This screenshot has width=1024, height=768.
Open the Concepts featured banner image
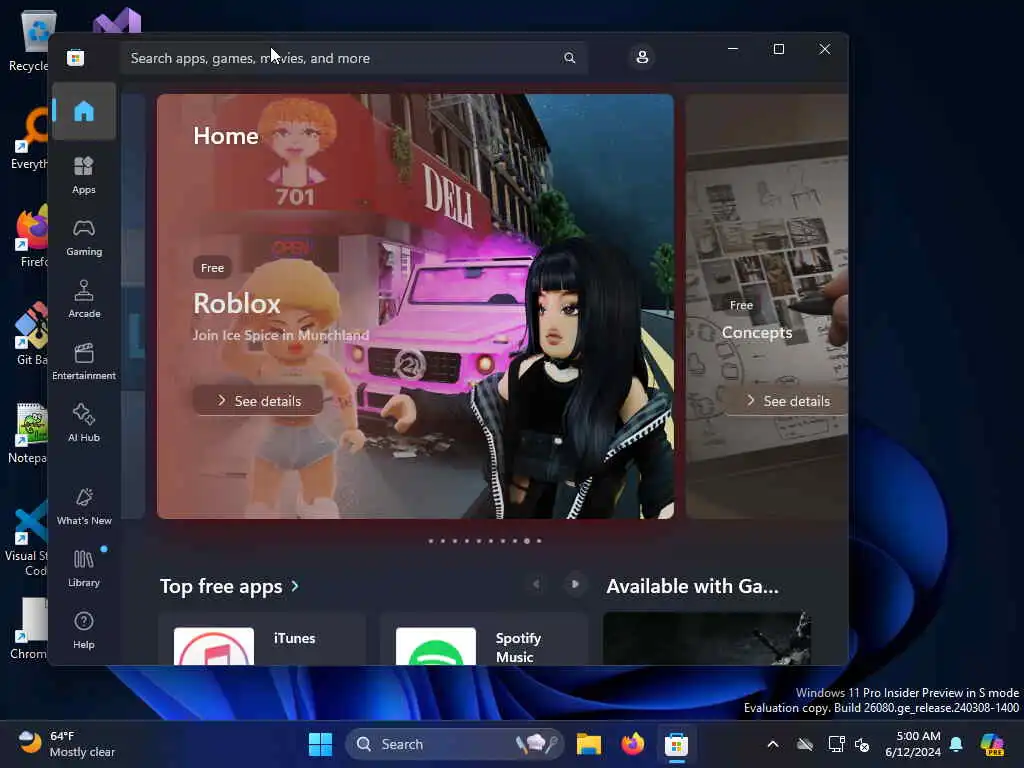point(767,306)
